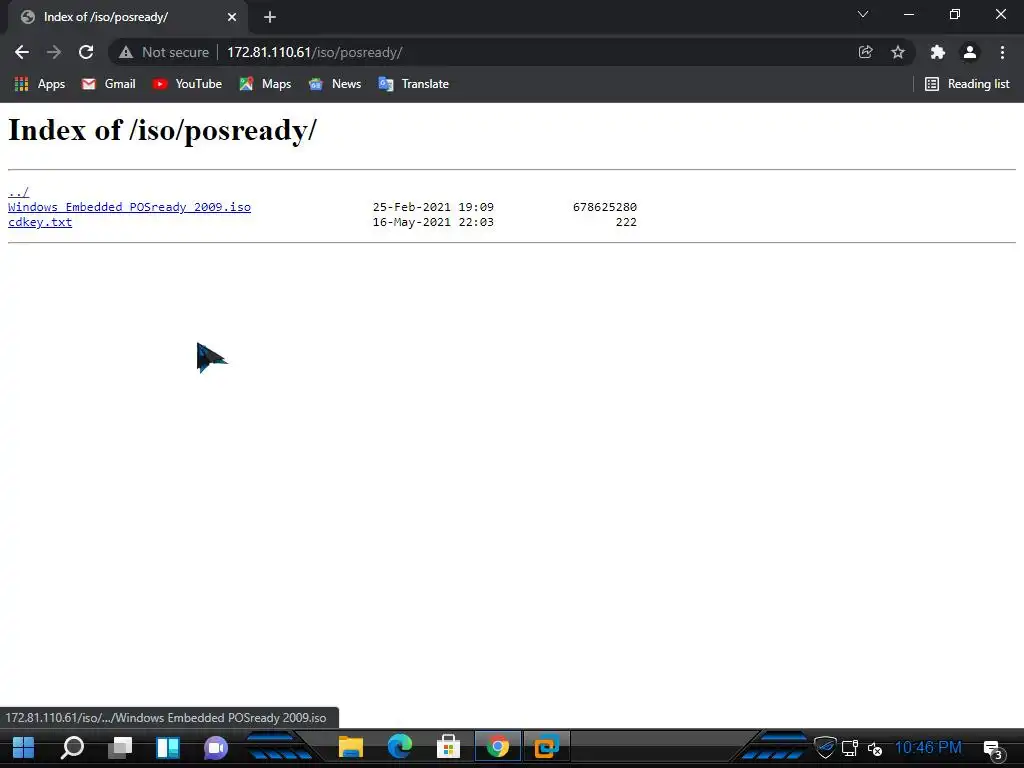
Task: Open the Reading list panel
Action: coord(968,84)
